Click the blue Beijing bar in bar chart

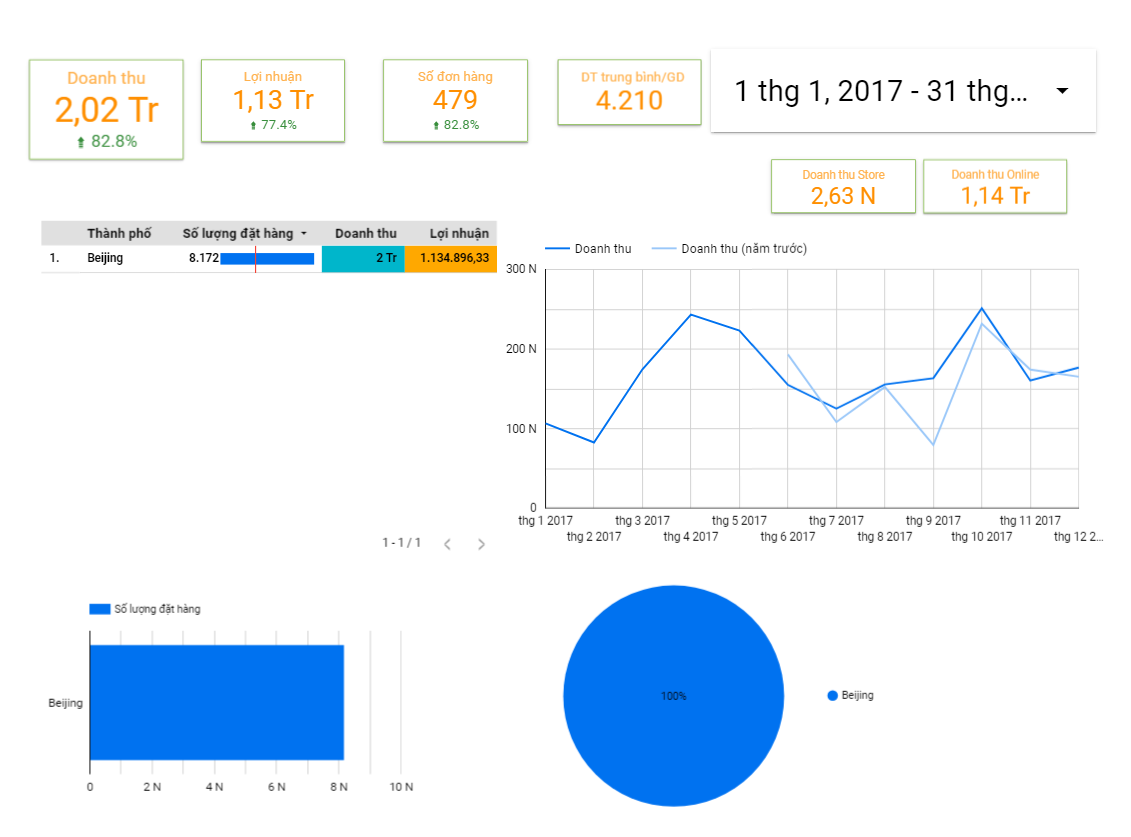coord(216,702)
